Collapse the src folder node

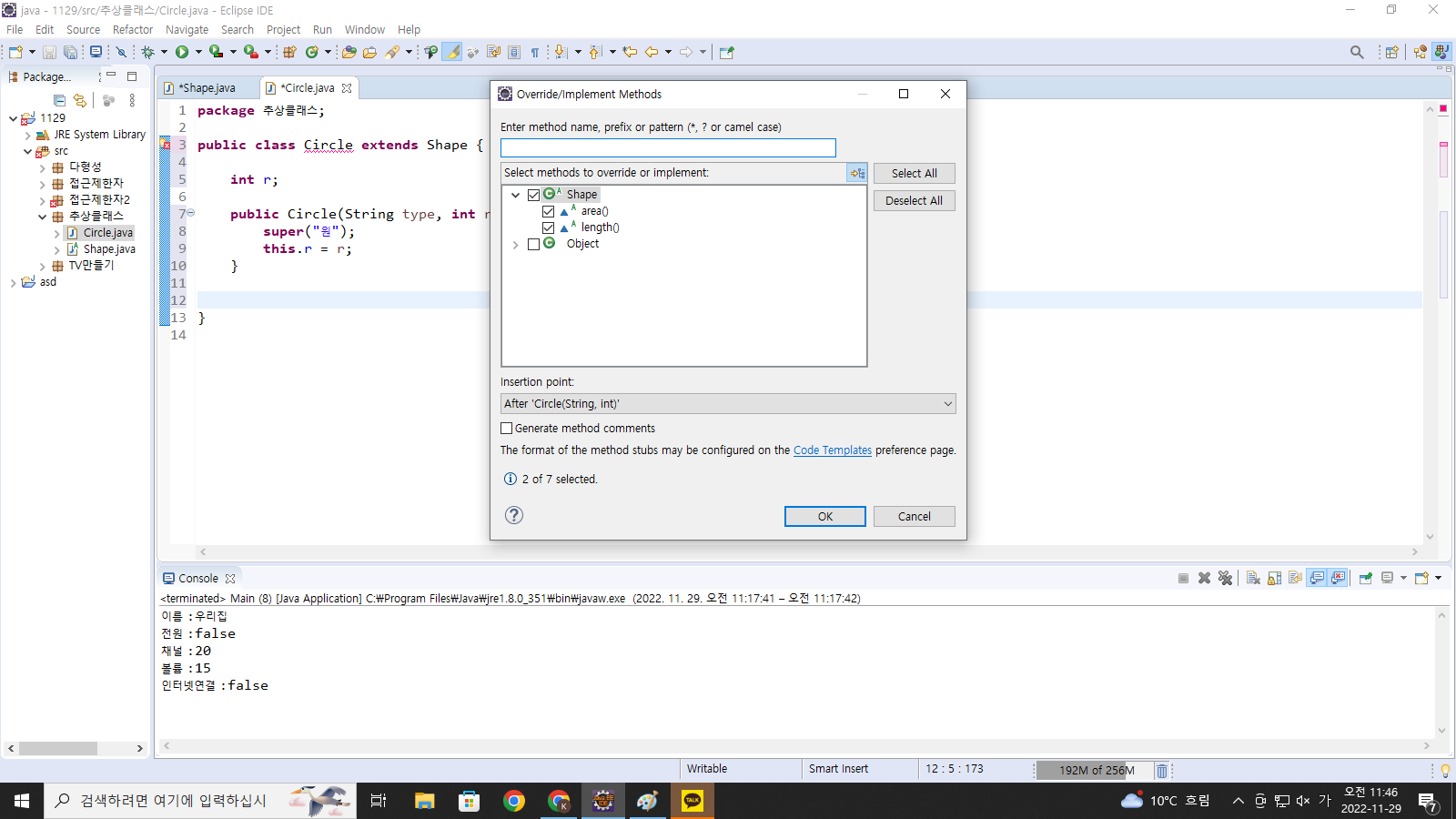tap(27, 151)
